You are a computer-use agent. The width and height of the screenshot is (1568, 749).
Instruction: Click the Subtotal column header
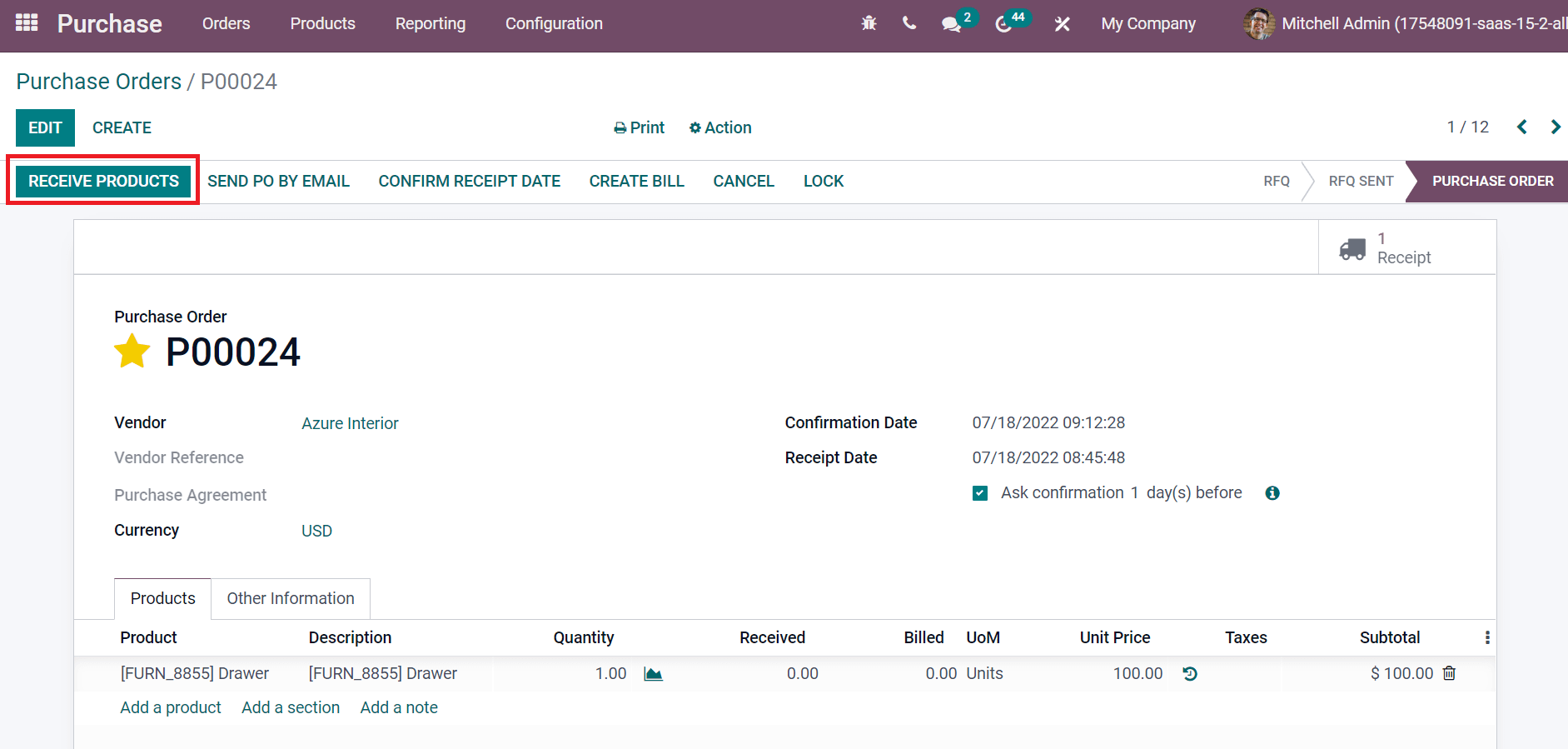point(1390,637)
